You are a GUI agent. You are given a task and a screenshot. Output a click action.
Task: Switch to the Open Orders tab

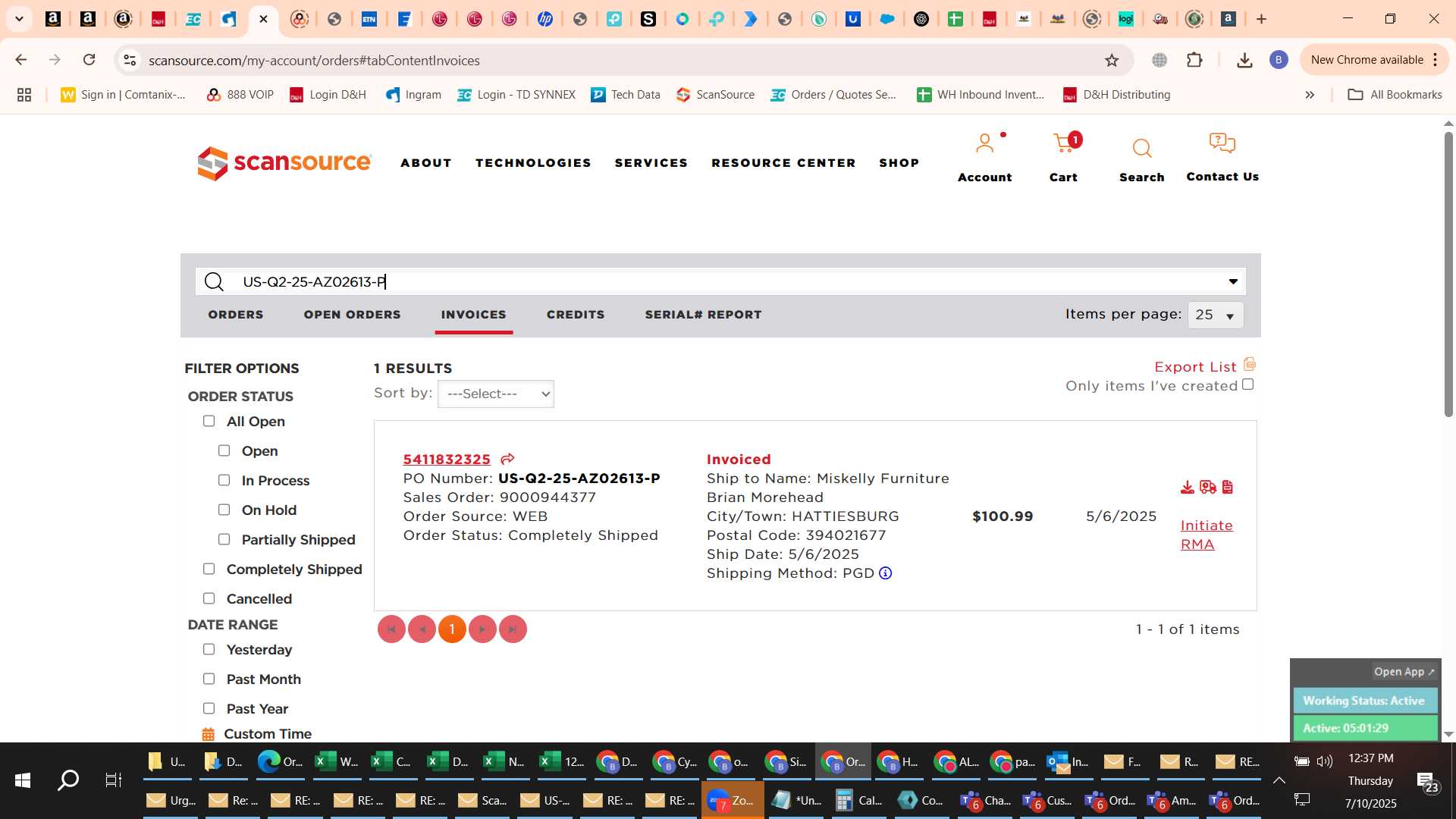(x=352, y=315)
